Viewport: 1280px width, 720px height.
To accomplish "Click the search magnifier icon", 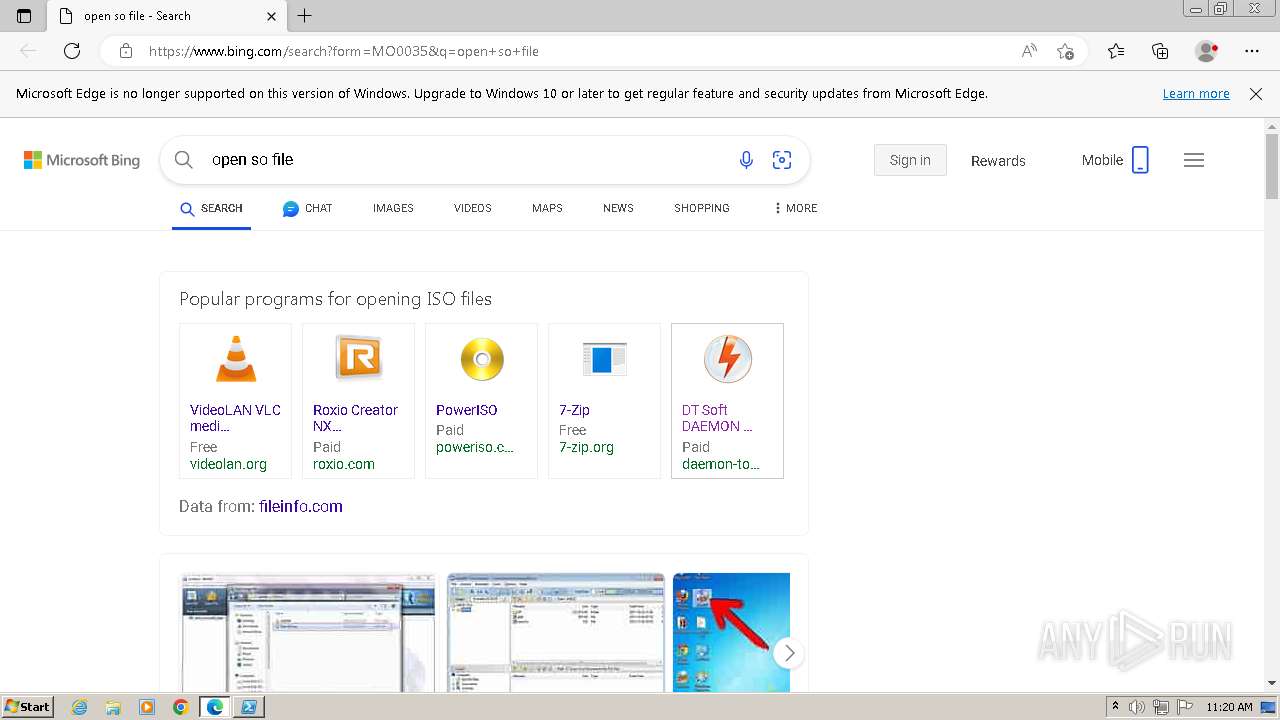I will click(x=183, y=160).
